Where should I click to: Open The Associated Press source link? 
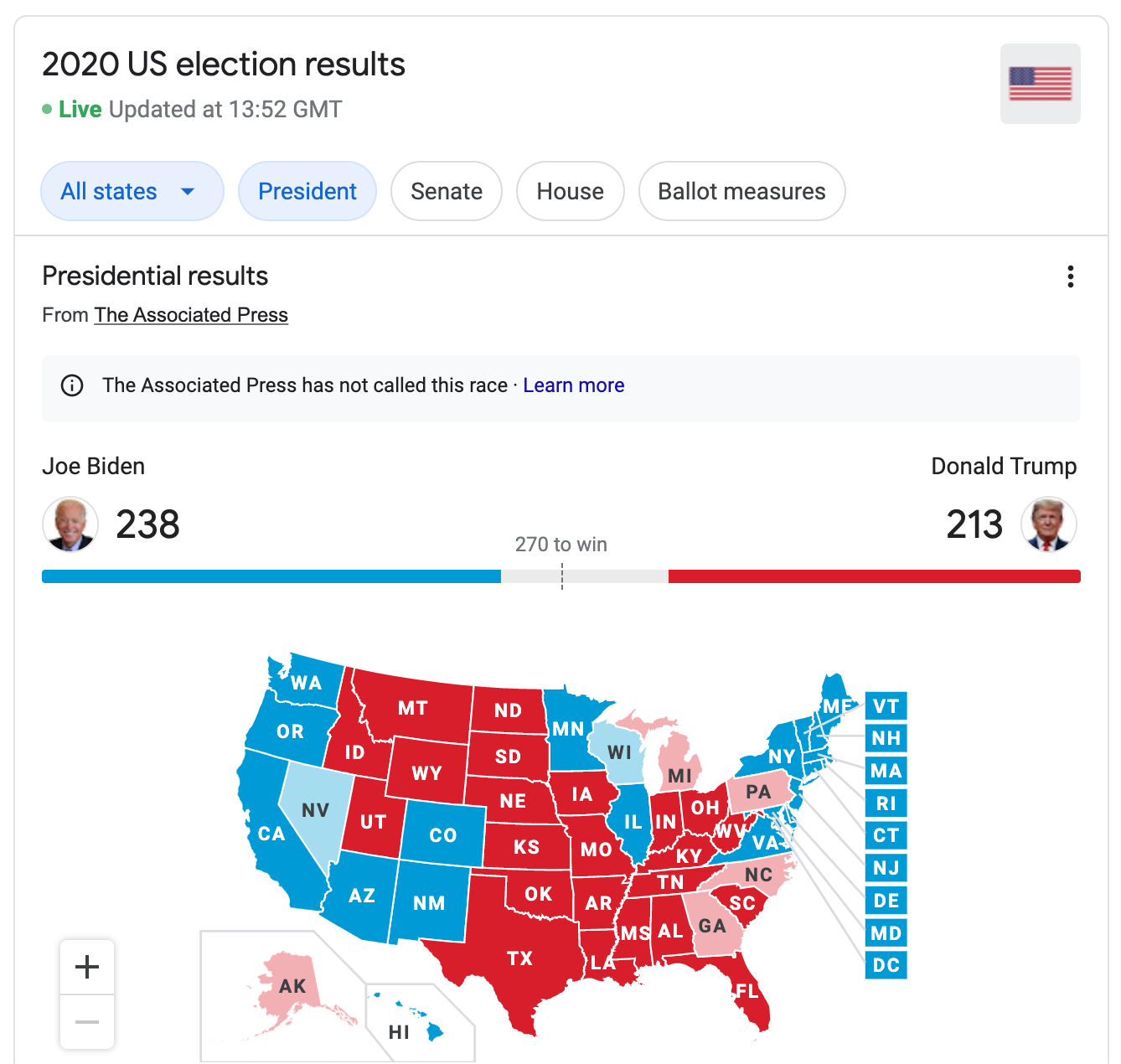[191, 315]
